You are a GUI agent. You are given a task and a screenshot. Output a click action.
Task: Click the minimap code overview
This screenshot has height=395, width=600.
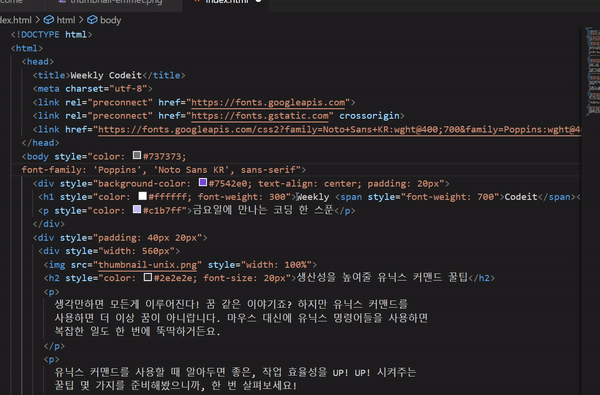(593, 71)
